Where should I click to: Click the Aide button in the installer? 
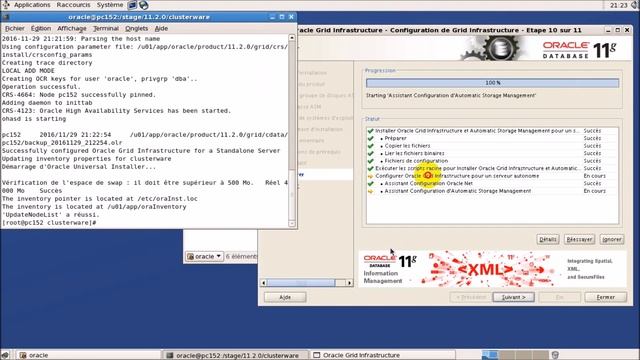pos(285,297)
